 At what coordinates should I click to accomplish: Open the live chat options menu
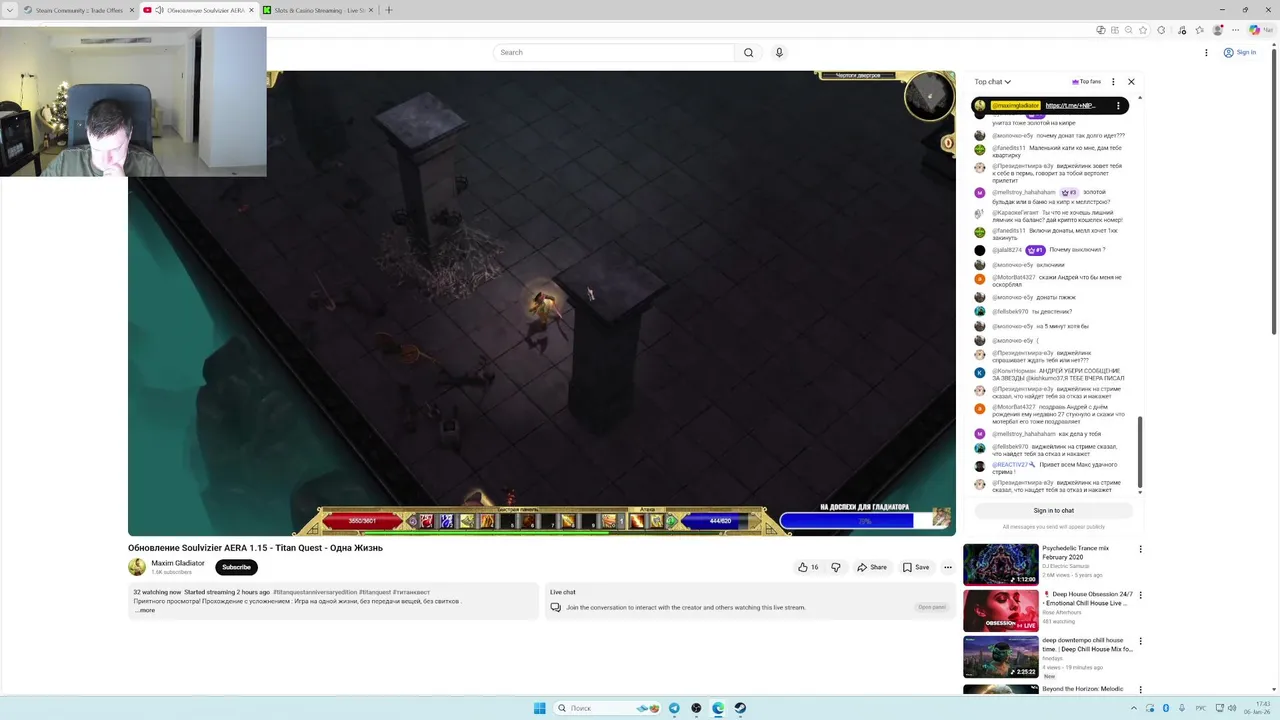point(1113,82)
